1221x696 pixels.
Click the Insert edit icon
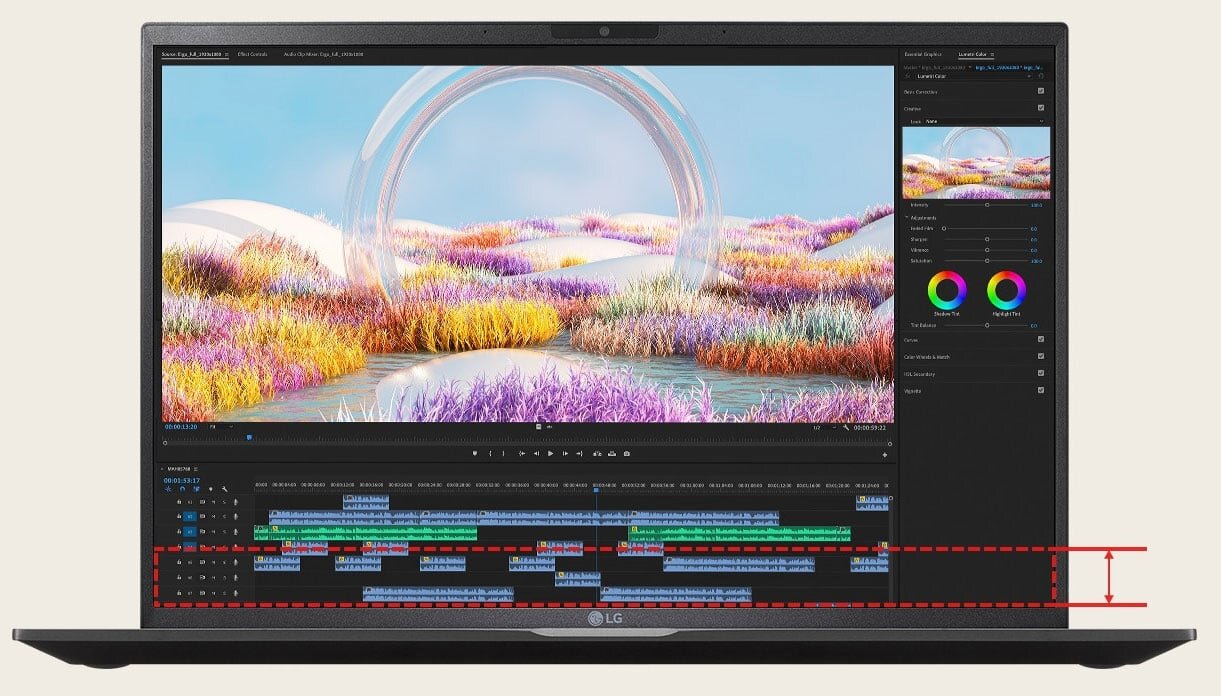tap(597, 454)
